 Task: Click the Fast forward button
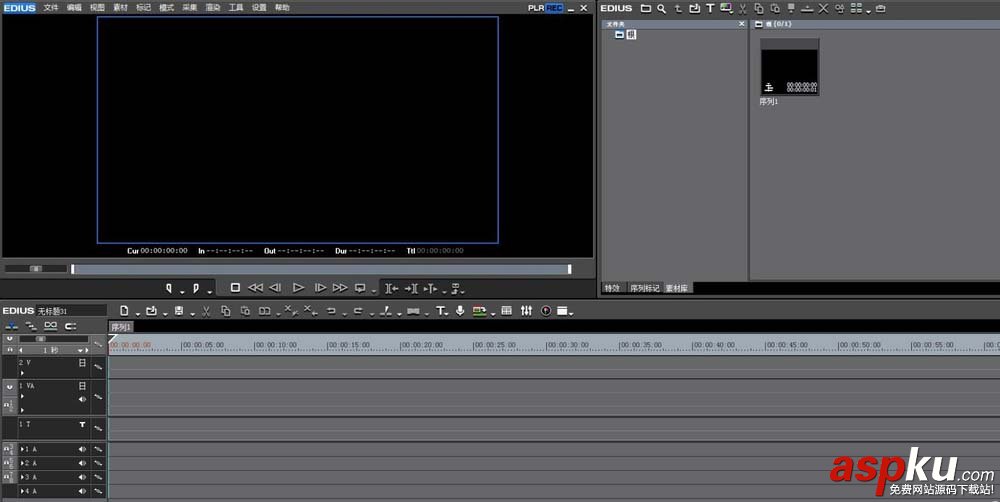(341, 288)
